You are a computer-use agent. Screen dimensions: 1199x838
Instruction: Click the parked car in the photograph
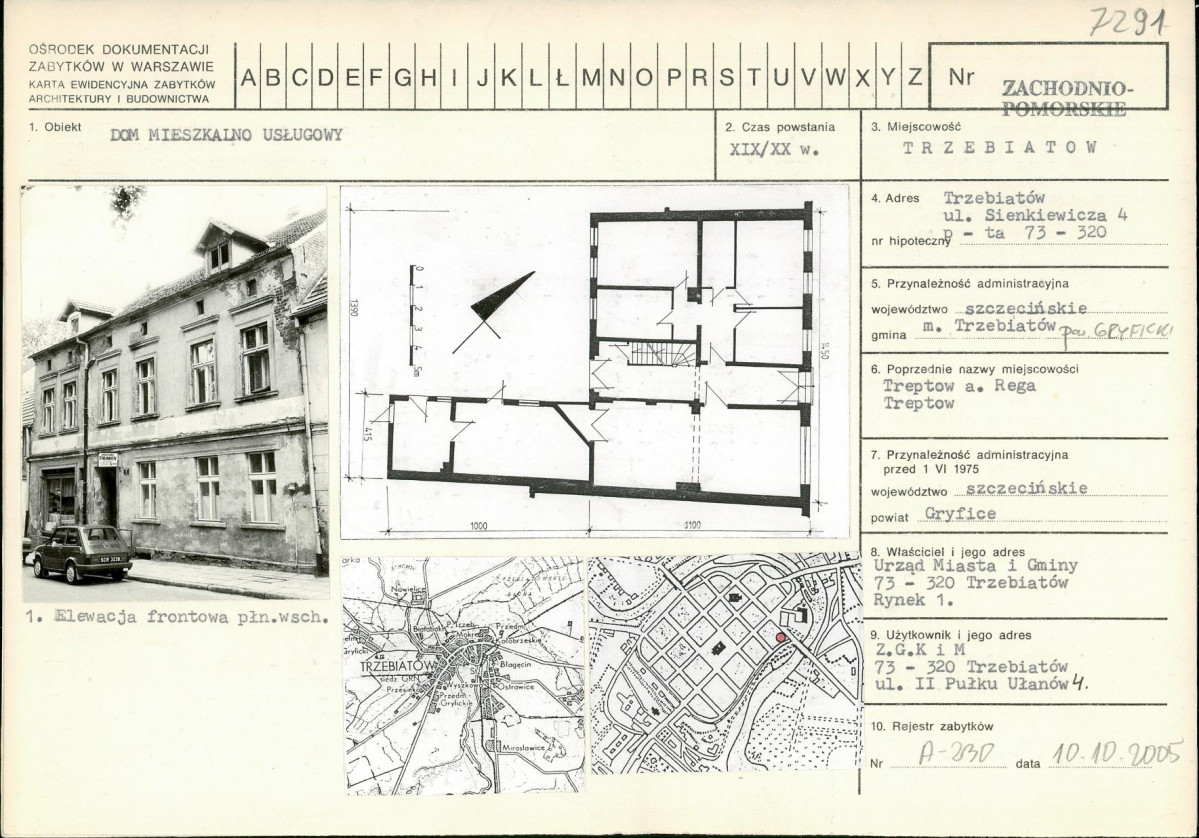(x=82, y=552)
